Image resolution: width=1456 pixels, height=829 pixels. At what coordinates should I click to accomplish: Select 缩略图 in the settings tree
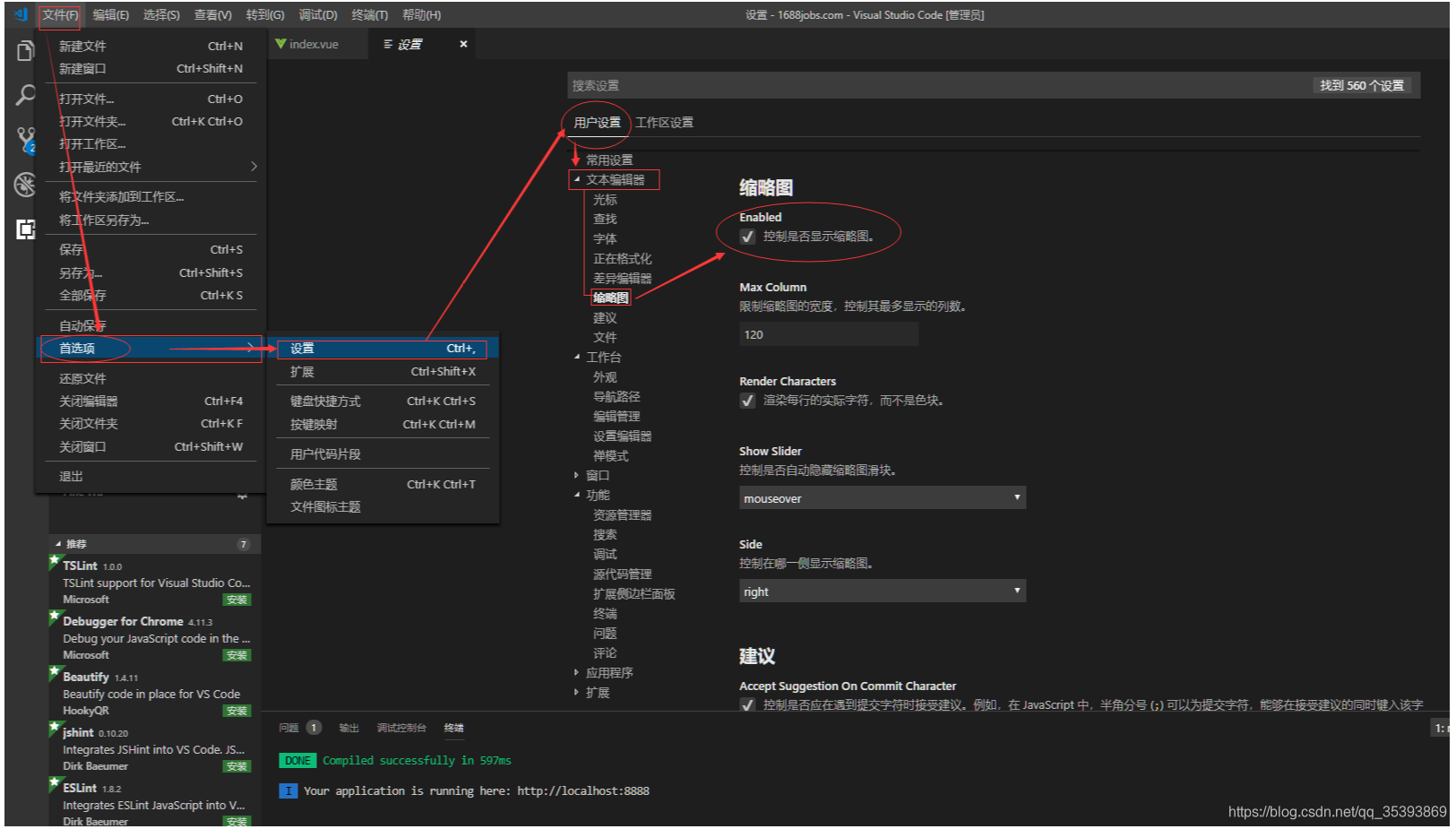tap(610, 298)
